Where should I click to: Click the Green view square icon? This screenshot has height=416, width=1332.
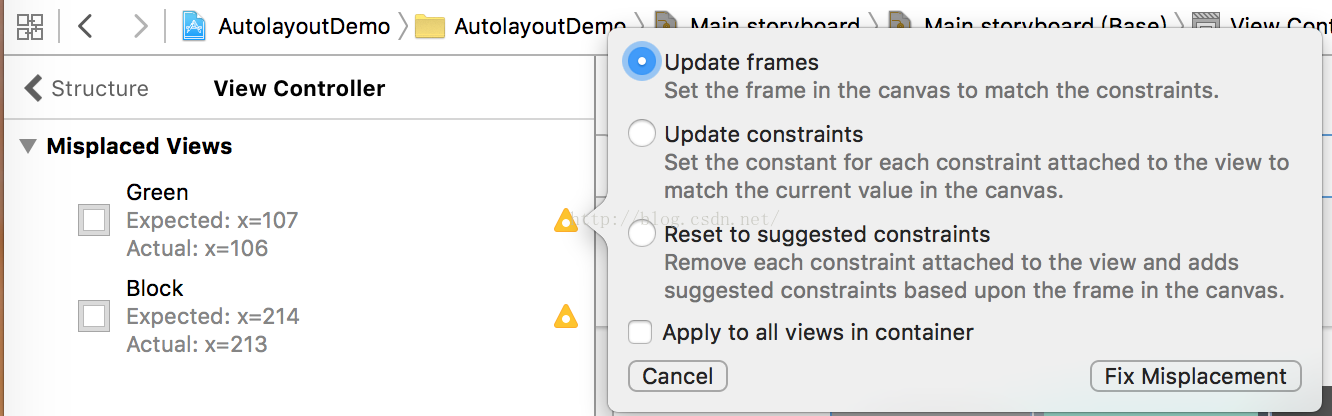pos(94,220)
